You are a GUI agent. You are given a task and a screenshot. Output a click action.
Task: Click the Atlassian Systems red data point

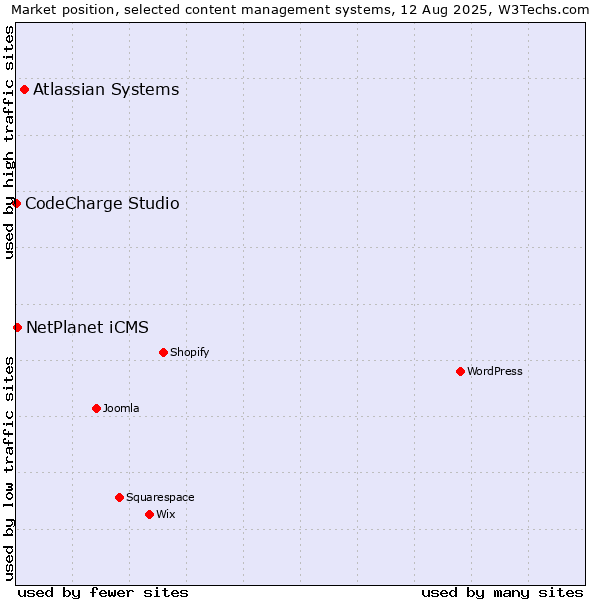pyautogui.click(x=24, y=90)
